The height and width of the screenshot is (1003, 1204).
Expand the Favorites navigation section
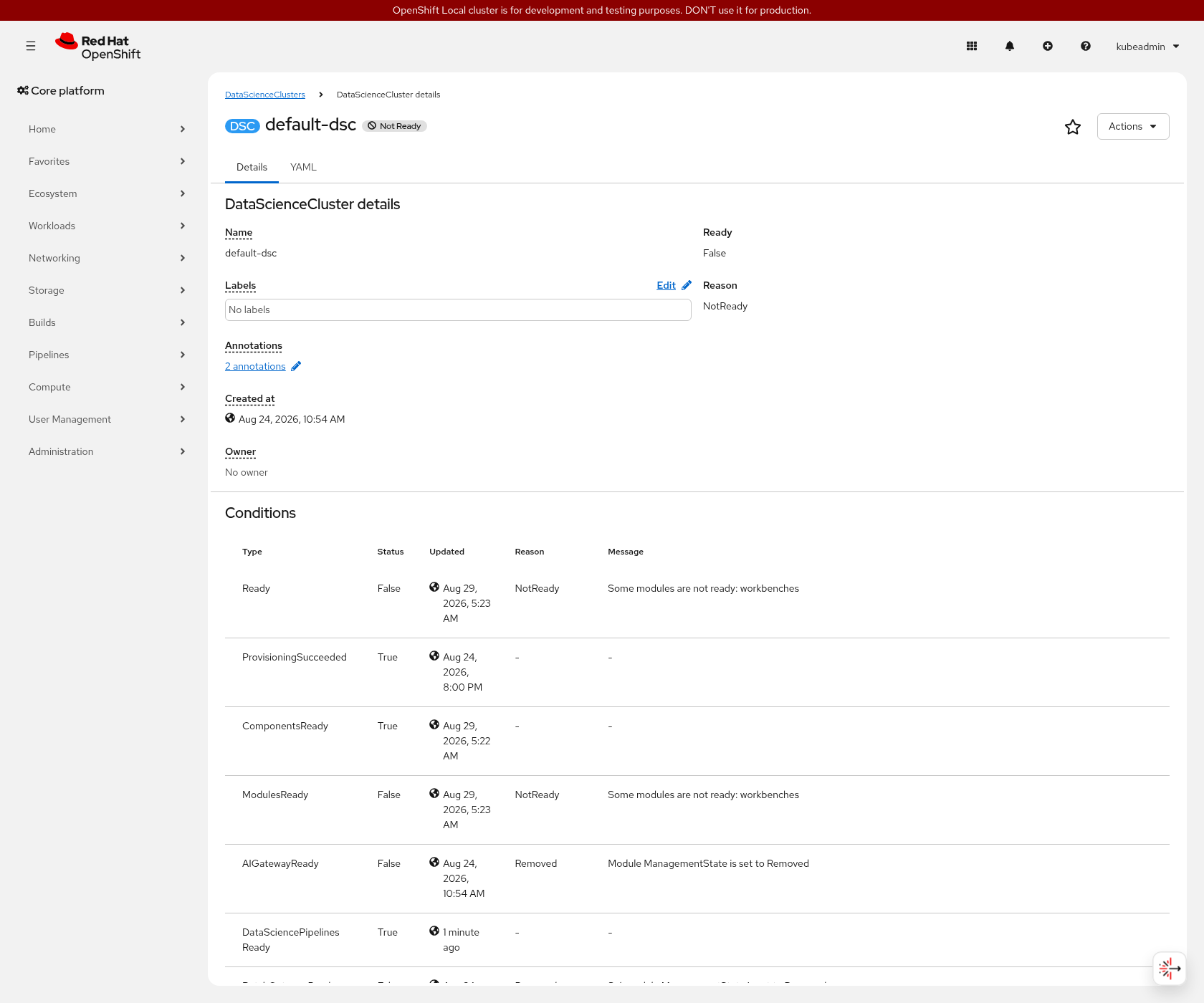[x=107, y=161]
